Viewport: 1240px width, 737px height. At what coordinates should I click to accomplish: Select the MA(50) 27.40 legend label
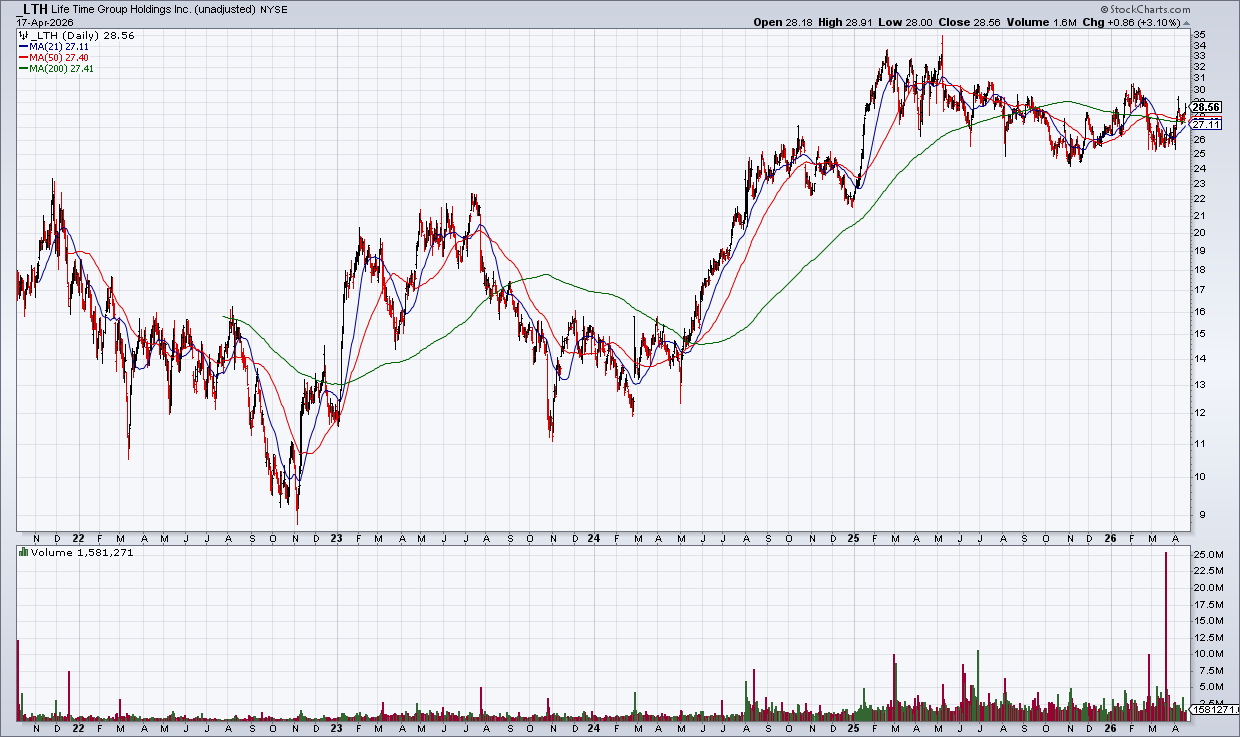point(61,57)
